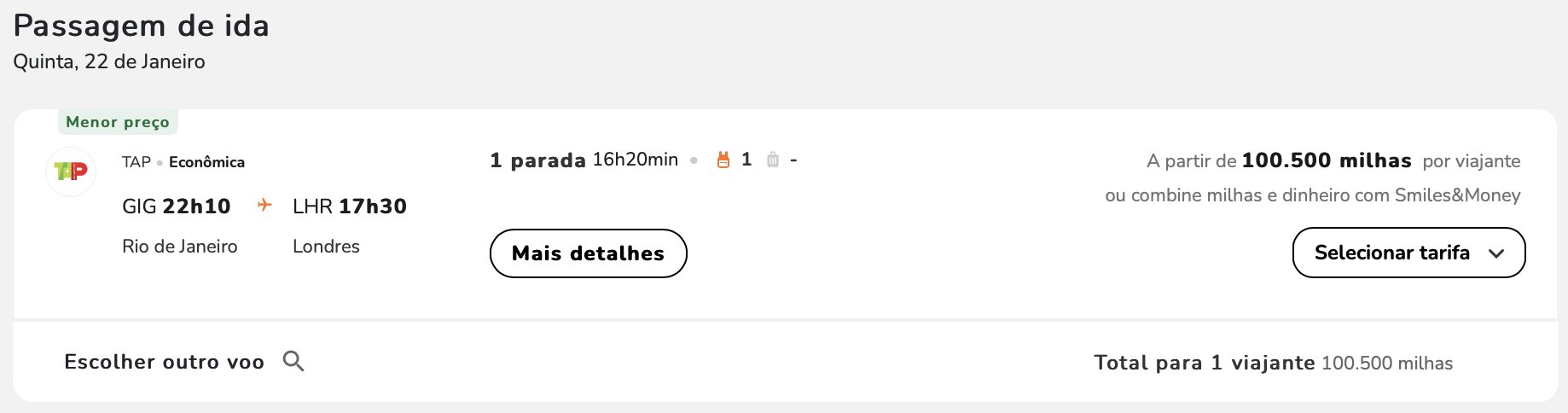Click the Smiles&Money combine text

1313,195
